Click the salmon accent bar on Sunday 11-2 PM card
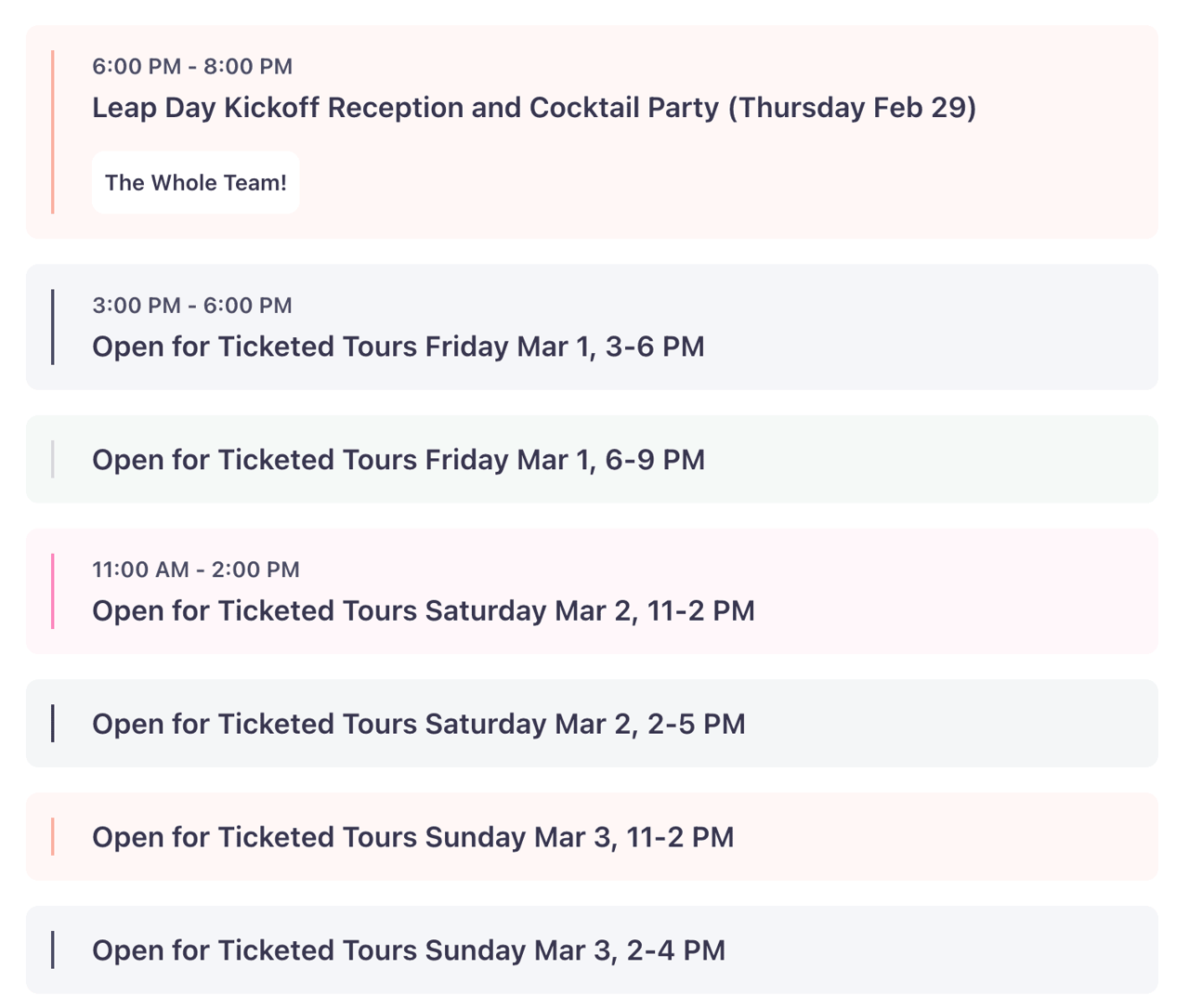The height and width of the screenshot is (1008, 1189). click(53, 837)
